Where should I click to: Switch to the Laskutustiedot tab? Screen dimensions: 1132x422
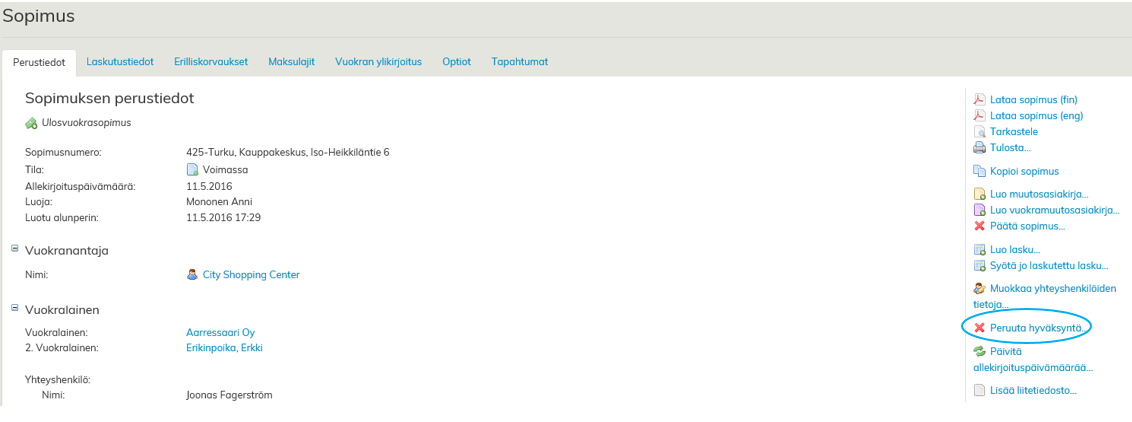(120, 62)
